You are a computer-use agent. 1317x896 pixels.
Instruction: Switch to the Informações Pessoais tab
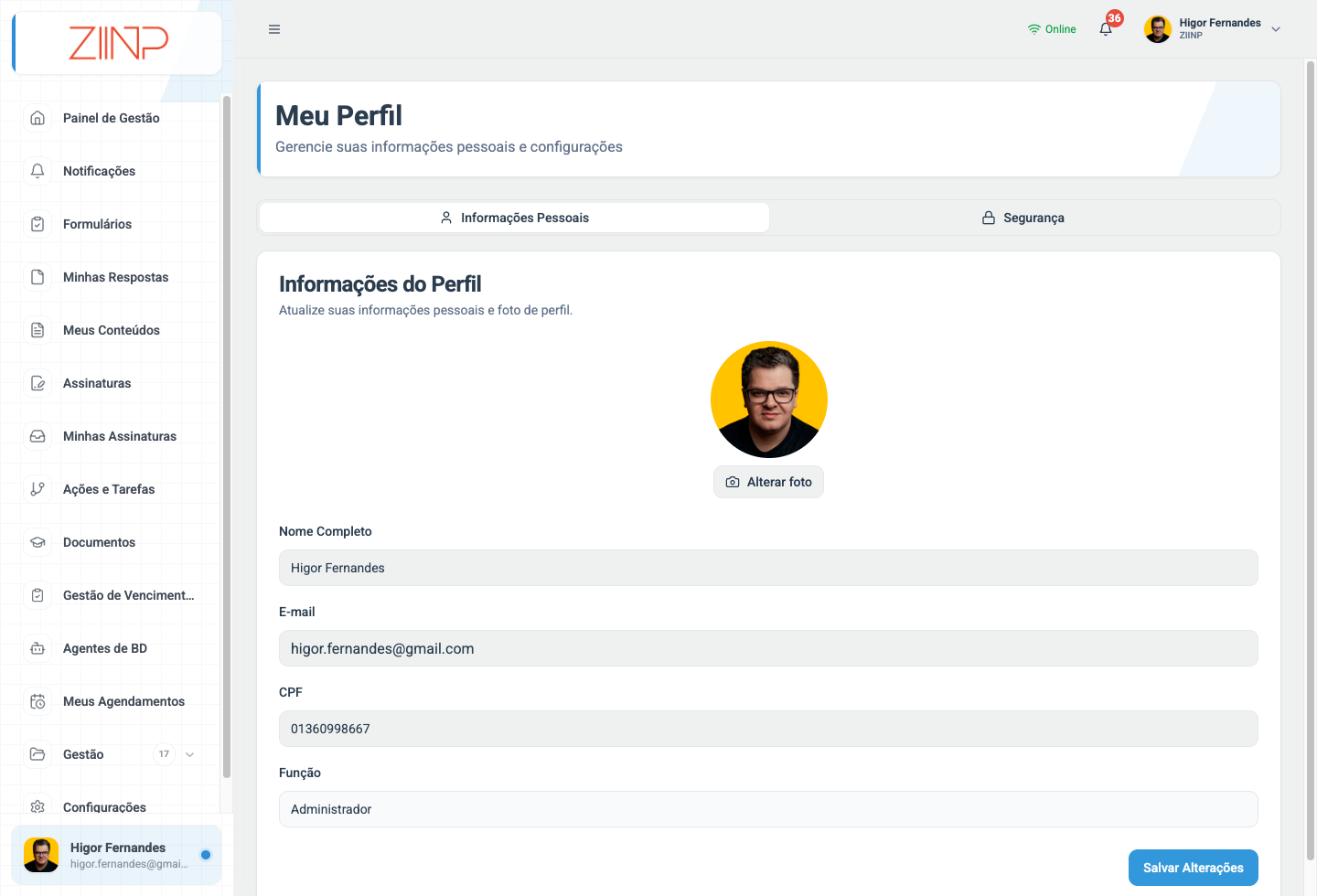[x=515, y=218]
